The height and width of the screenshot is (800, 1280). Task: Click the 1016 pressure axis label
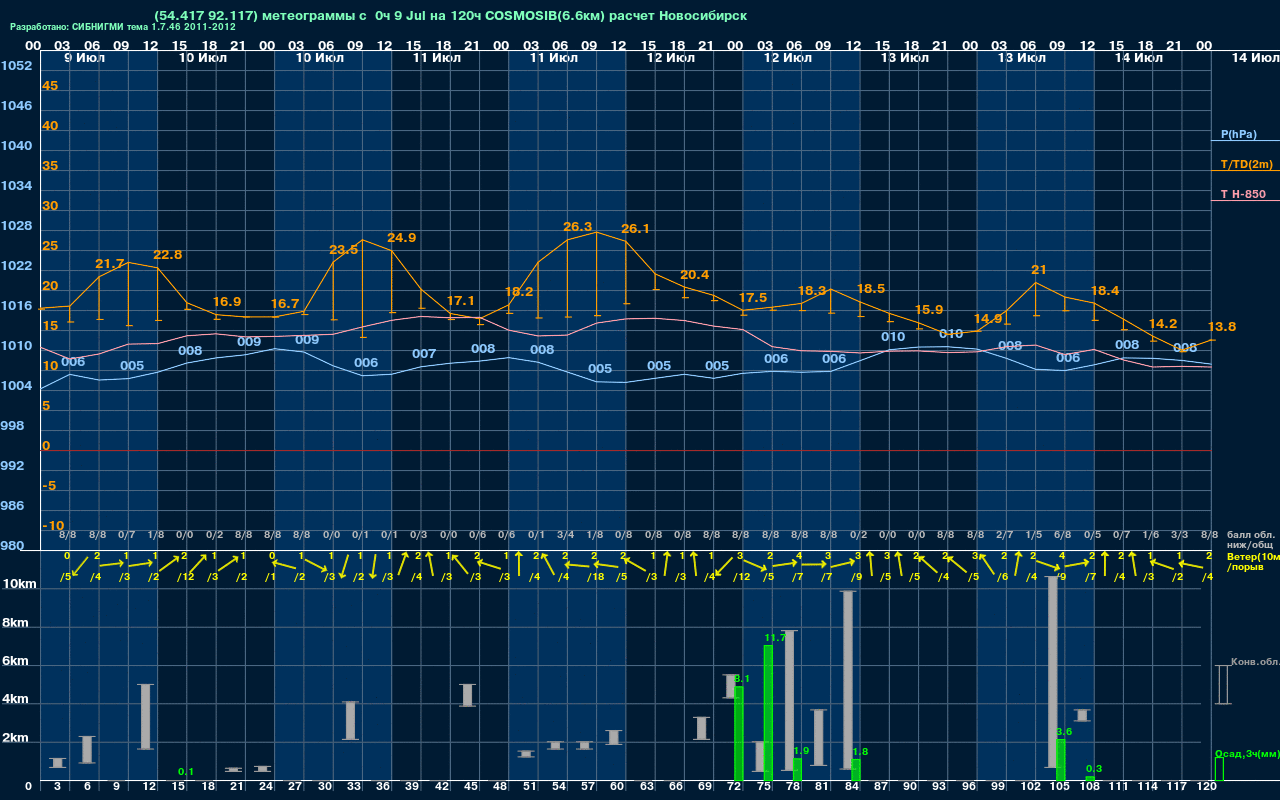16,306
